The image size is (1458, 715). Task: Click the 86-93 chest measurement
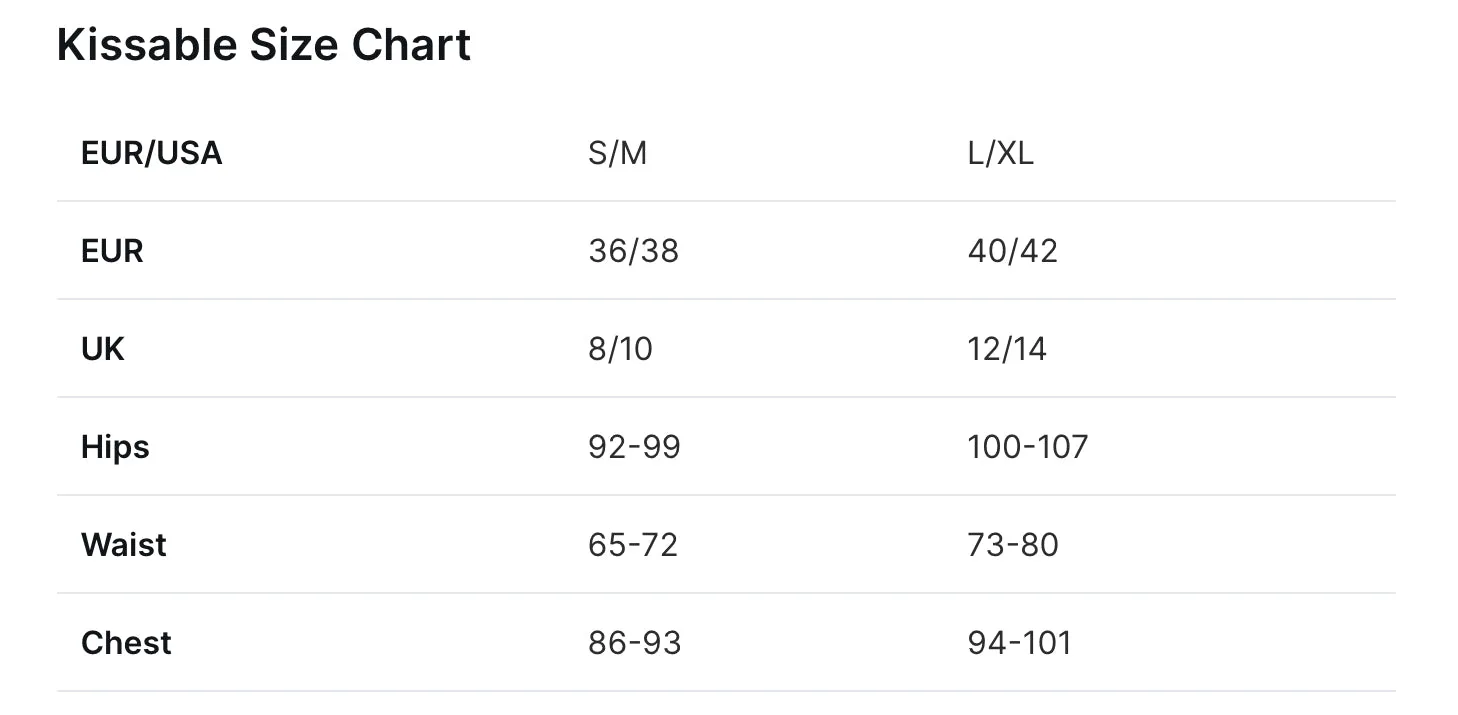634,643
